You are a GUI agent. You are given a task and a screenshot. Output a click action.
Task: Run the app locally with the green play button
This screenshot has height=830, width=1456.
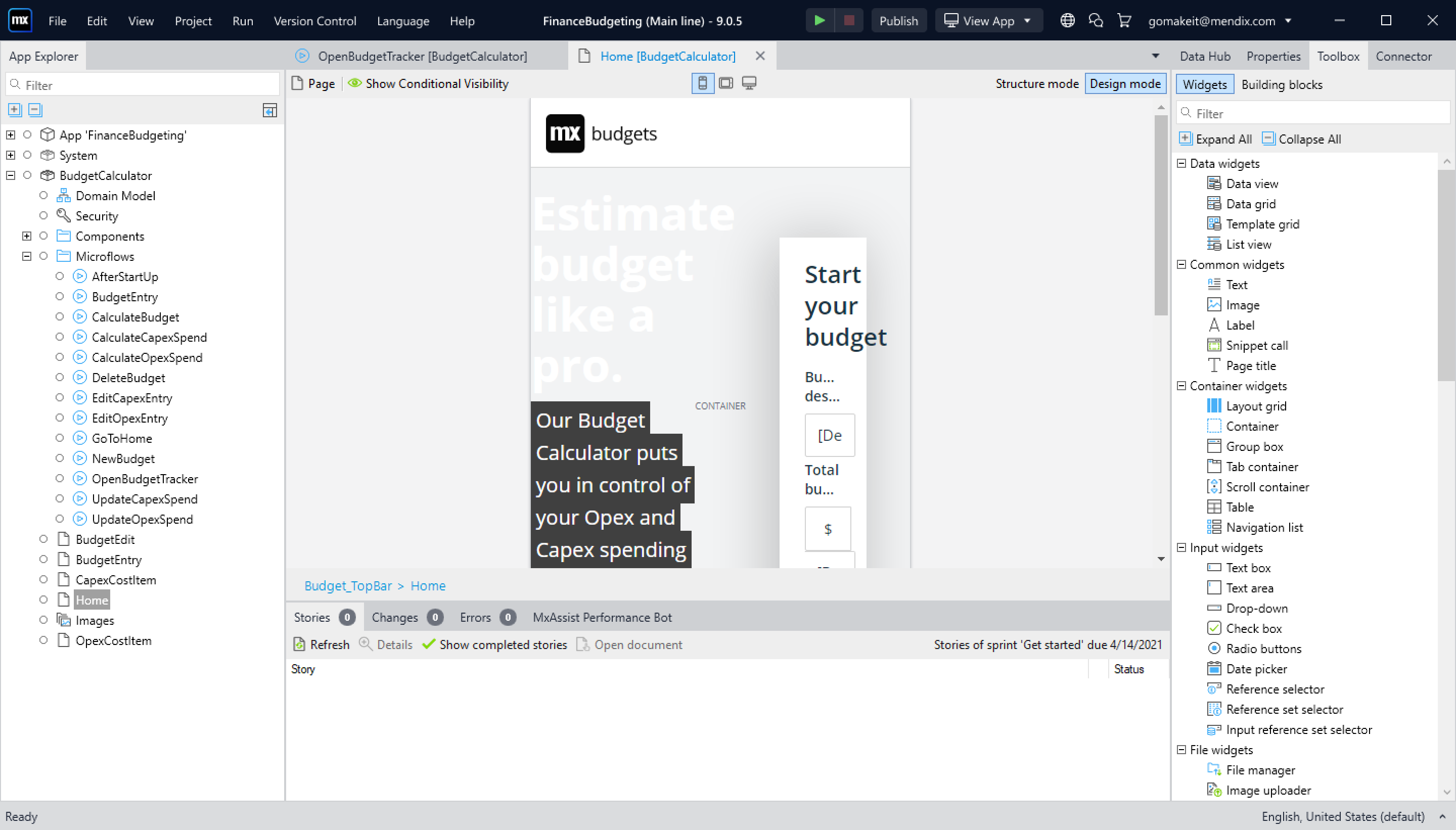[x=819, y=20]
